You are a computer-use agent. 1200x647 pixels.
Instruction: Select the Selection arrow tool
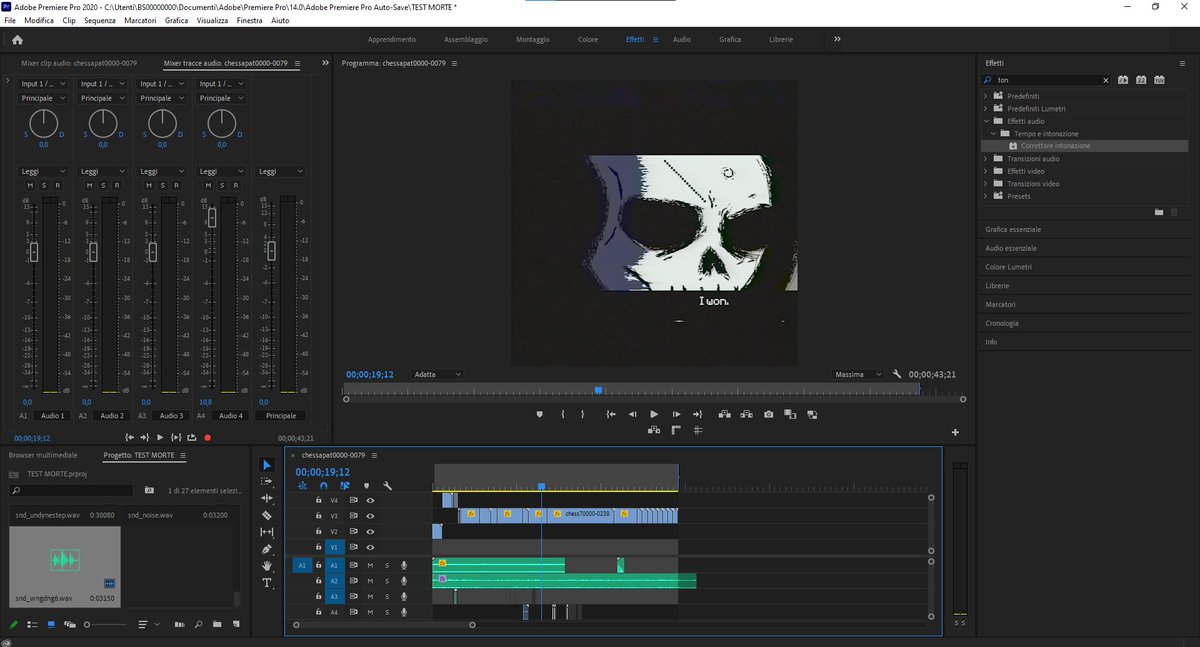[x=267, y=465]
